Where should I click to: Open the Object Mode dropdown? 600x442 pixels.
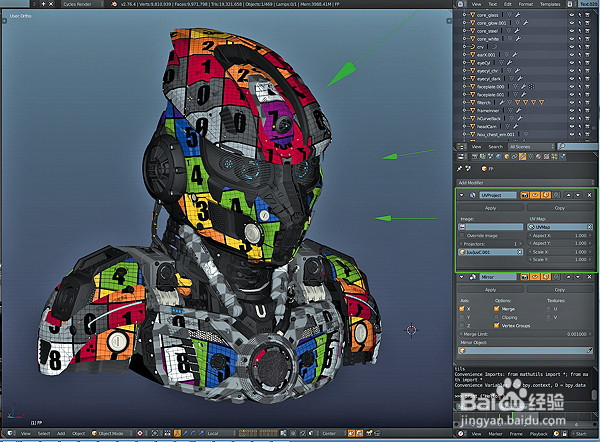pyautogui.click(x=111, y=433)
